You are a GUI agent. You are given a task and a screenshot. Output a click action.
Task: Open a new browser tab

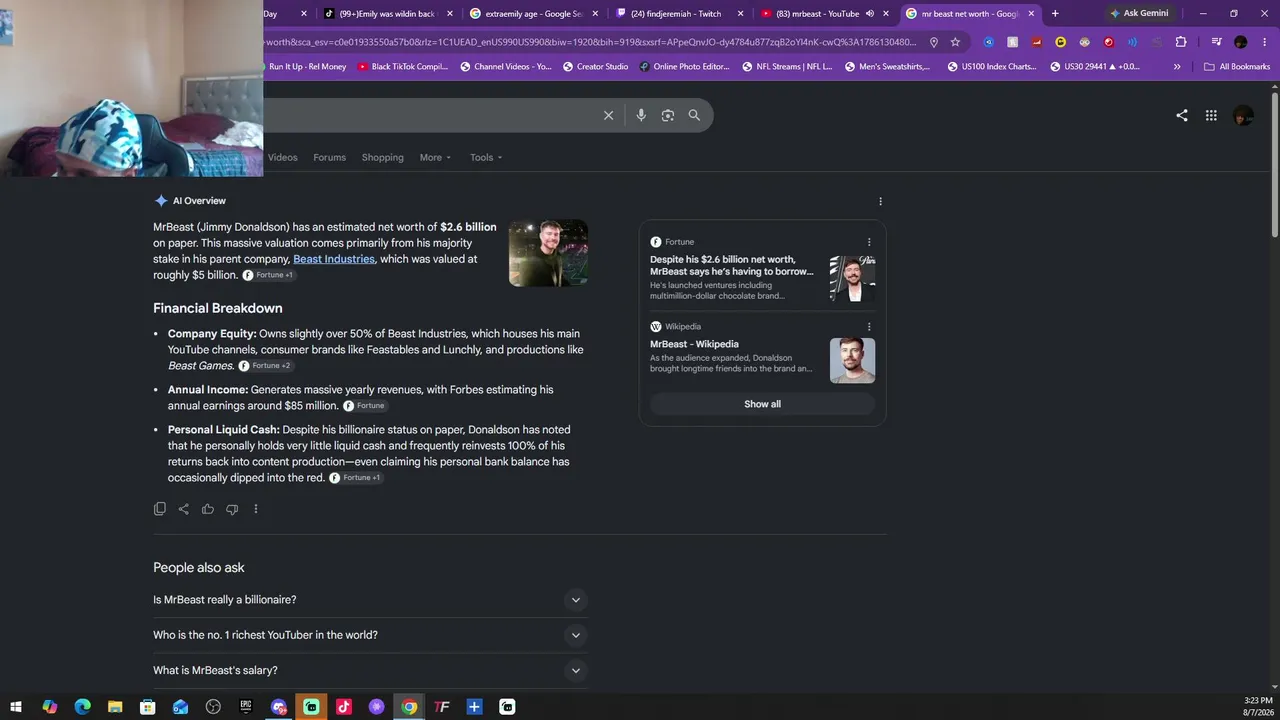[x=1055, y=14]
